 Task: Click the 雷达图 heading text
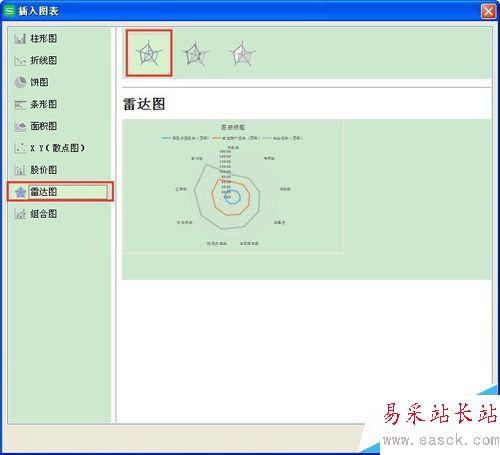coord(144,104)
